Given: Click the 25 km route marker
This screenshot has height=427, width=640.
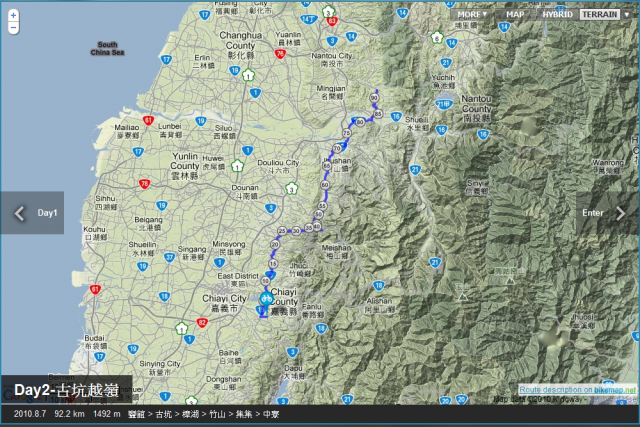Looking at the screenshot, I should pos(282,231).
